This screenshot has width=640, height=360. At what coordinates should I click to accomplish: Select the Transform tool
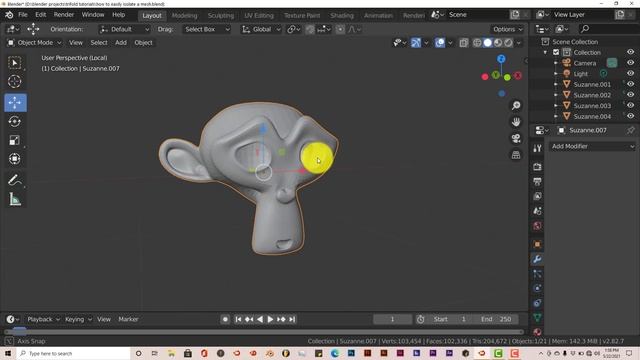click(15, 159)
